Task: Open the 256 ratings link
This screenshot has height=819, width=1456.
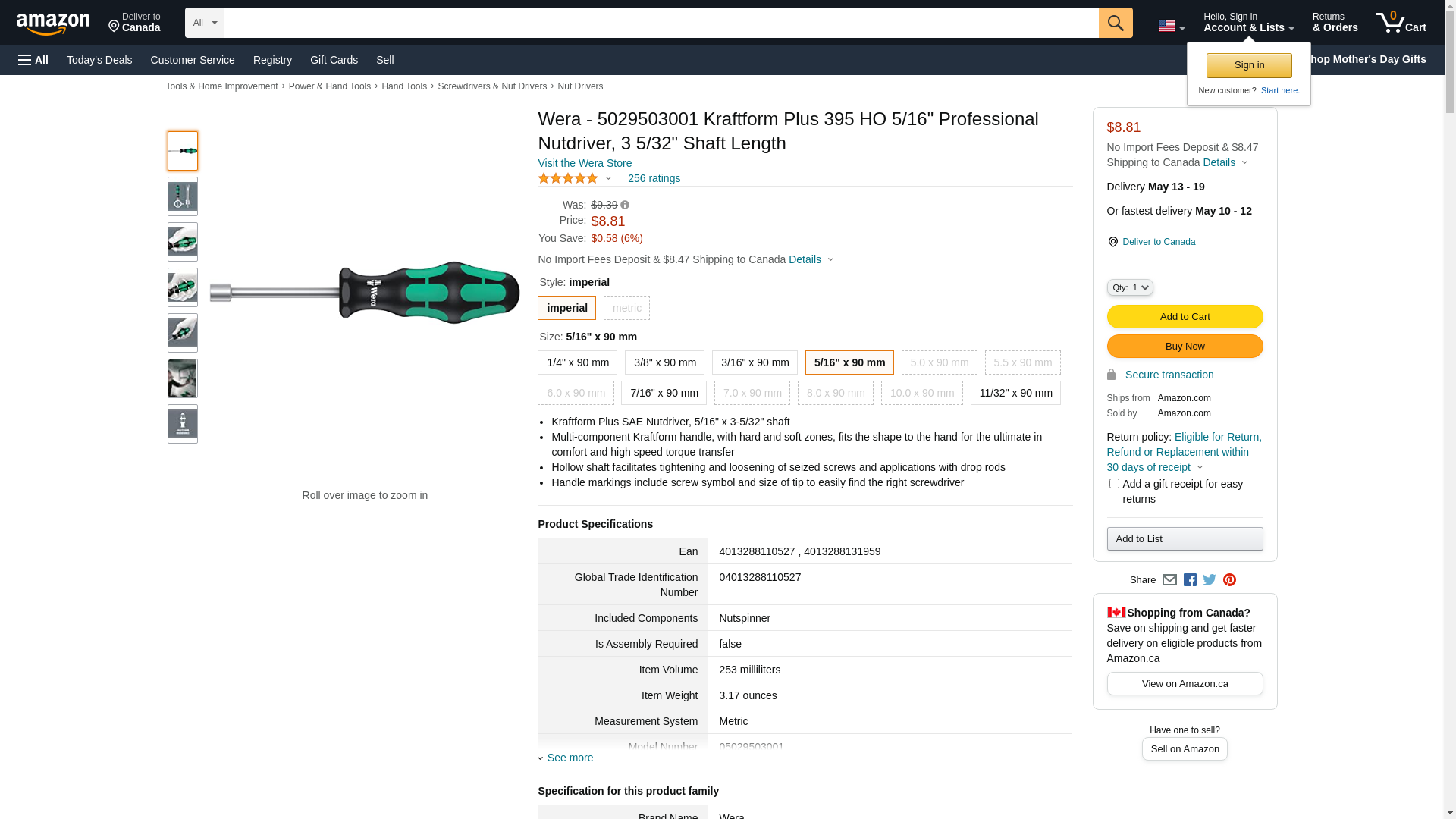Action: tap(654, 179)
